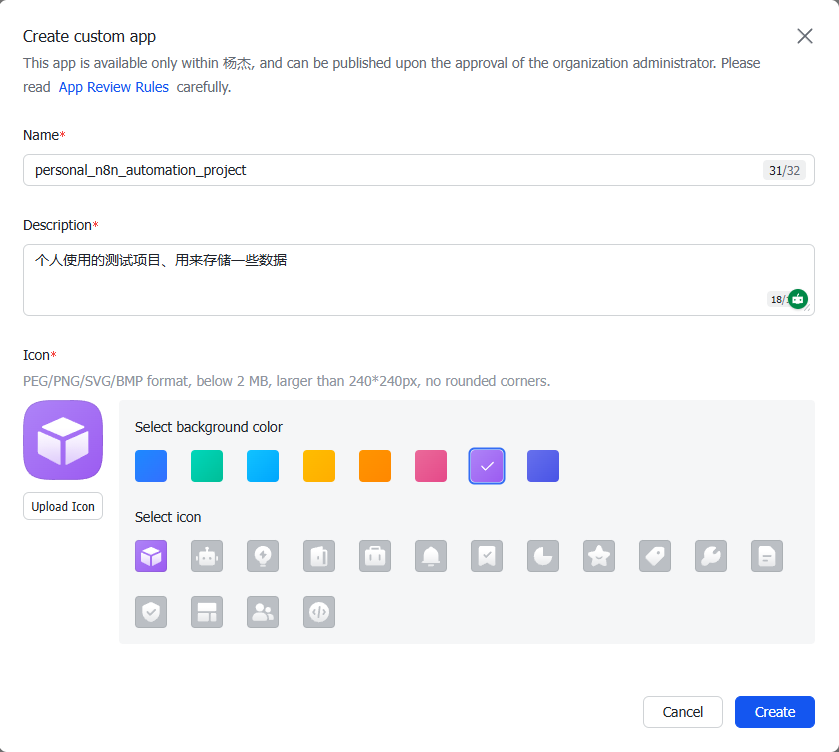Screen dimensions: 839x752
Task: Click the Upload Icon button
Action: (x=63, y=506)
